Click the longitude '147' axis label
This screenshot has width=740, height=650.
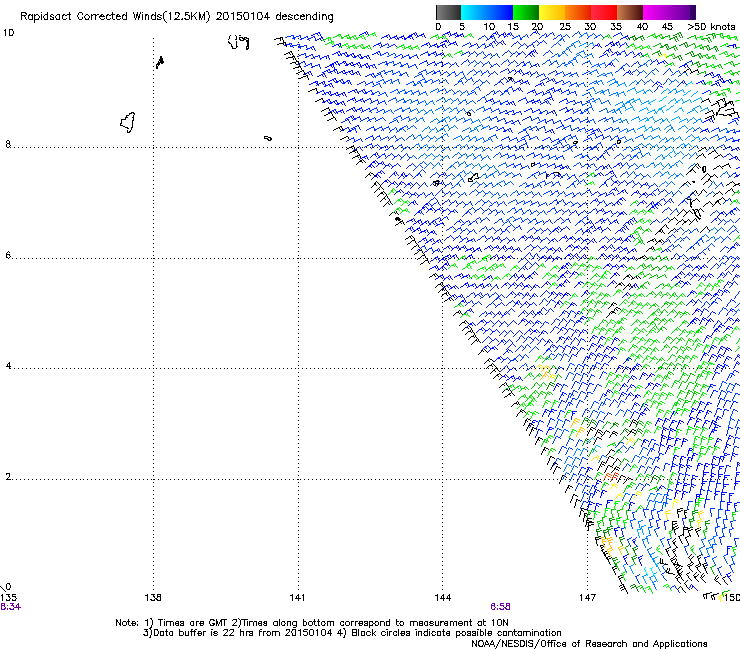(x=587, y=598)
